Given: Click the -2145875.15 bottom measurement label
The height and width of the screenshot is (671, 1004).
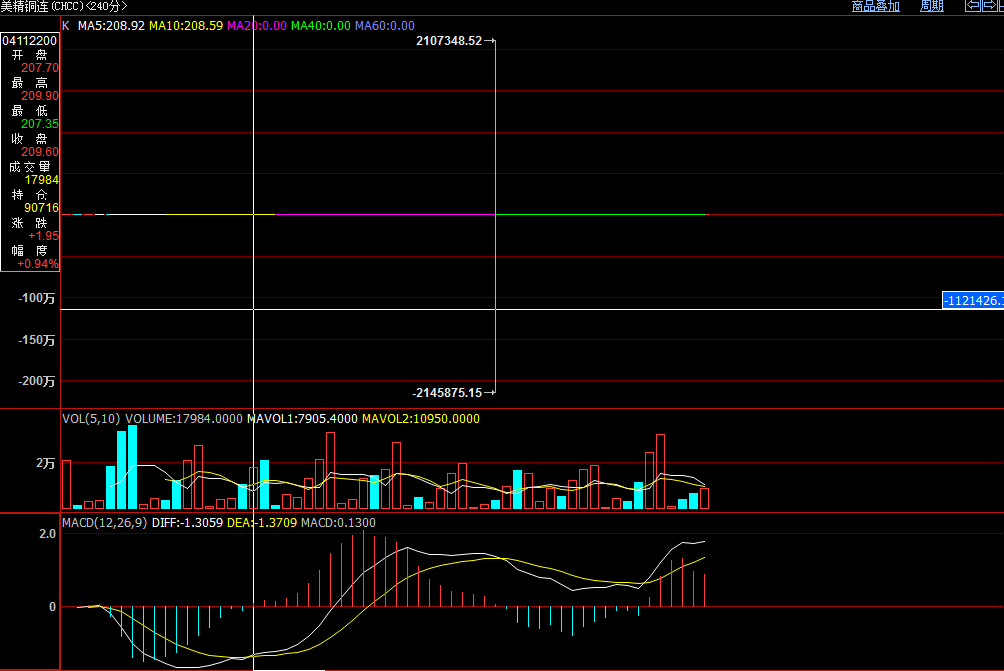Looking at the screenshot, I should (446, 393).
